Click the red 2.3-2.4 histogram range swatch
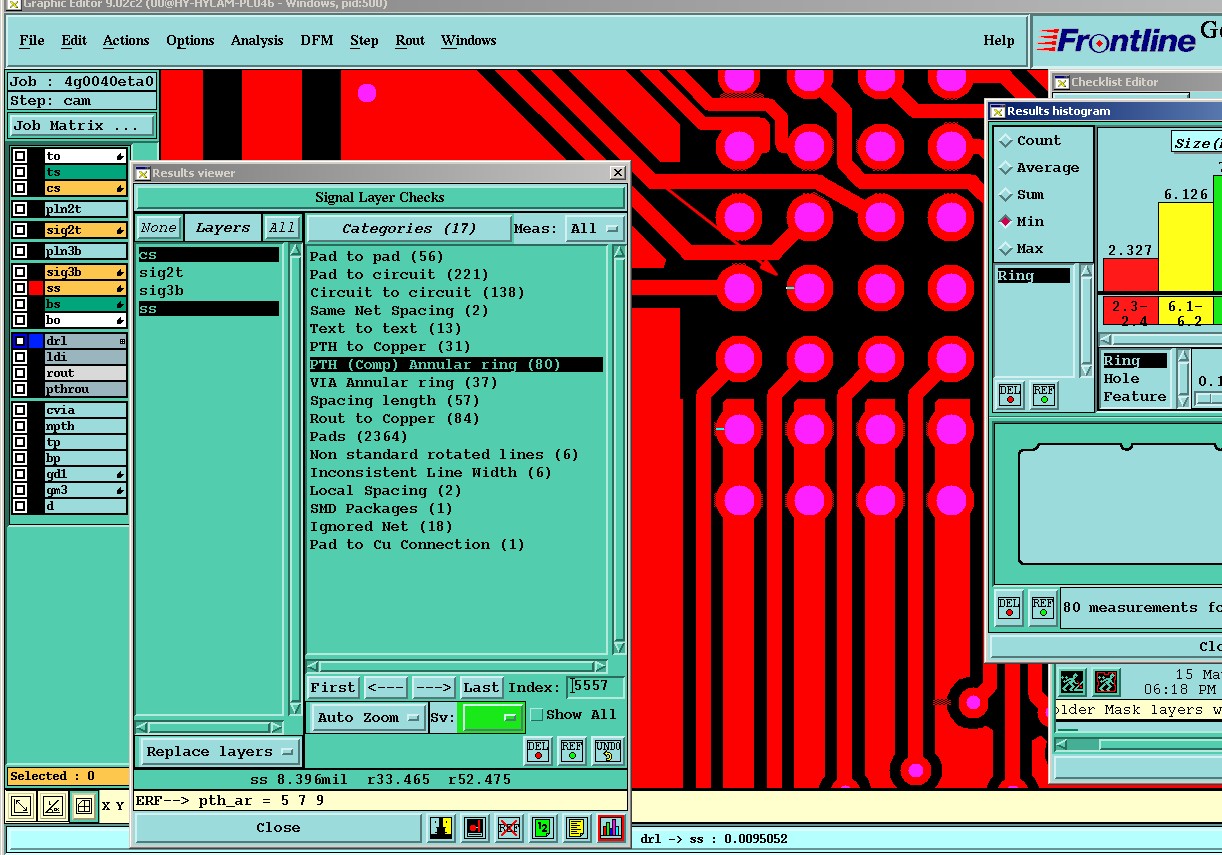Viewport: 1222px width, 855px height. 1129,311
